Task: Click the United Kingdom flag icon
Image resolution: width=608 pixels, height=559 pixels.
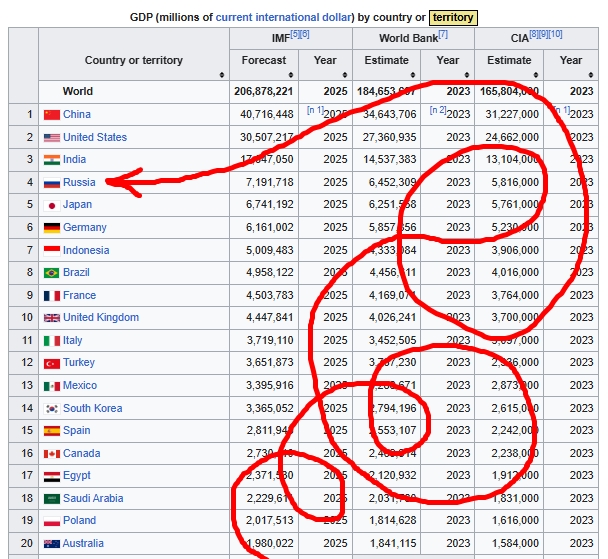Action: 52,318
